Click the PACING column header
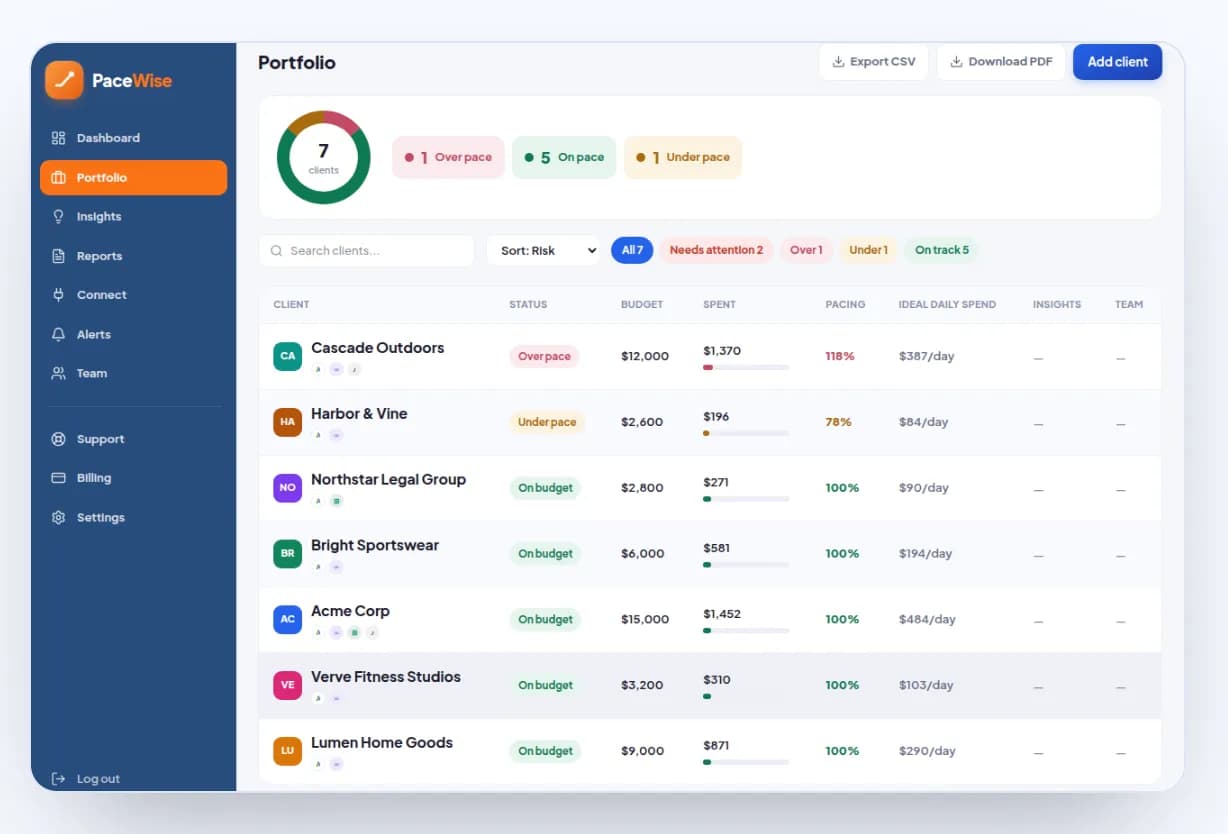The image size is (1228, 834). (845, 304)
